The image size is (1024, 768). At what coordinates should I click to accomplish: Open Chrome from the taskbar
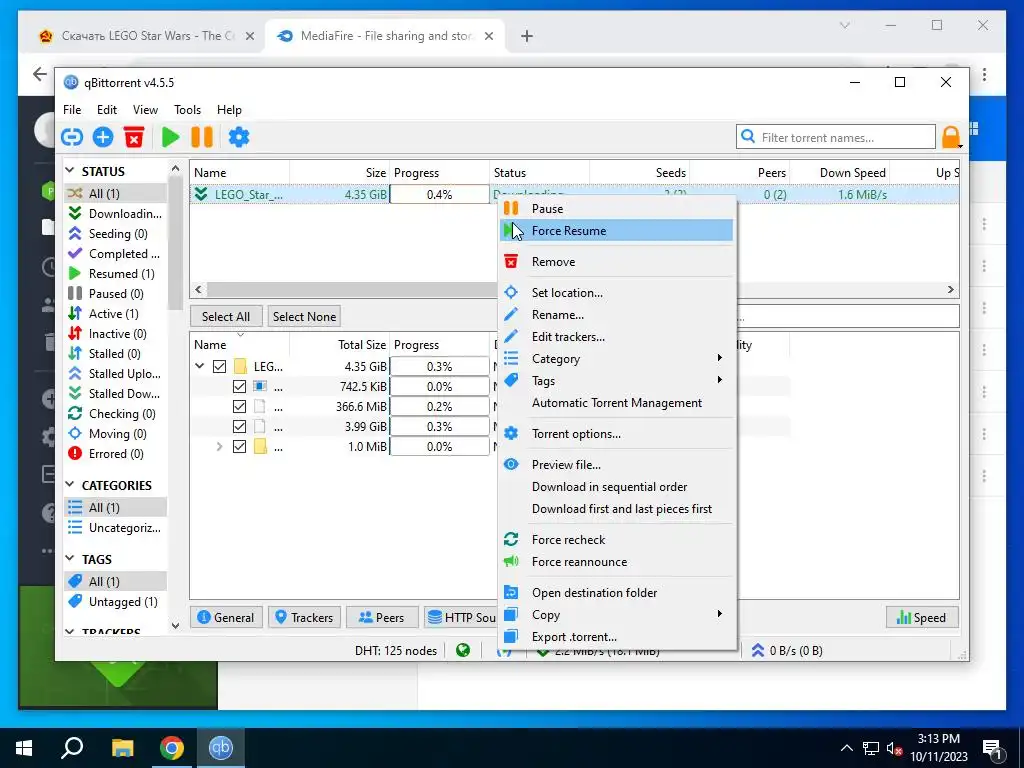(172, 748)
